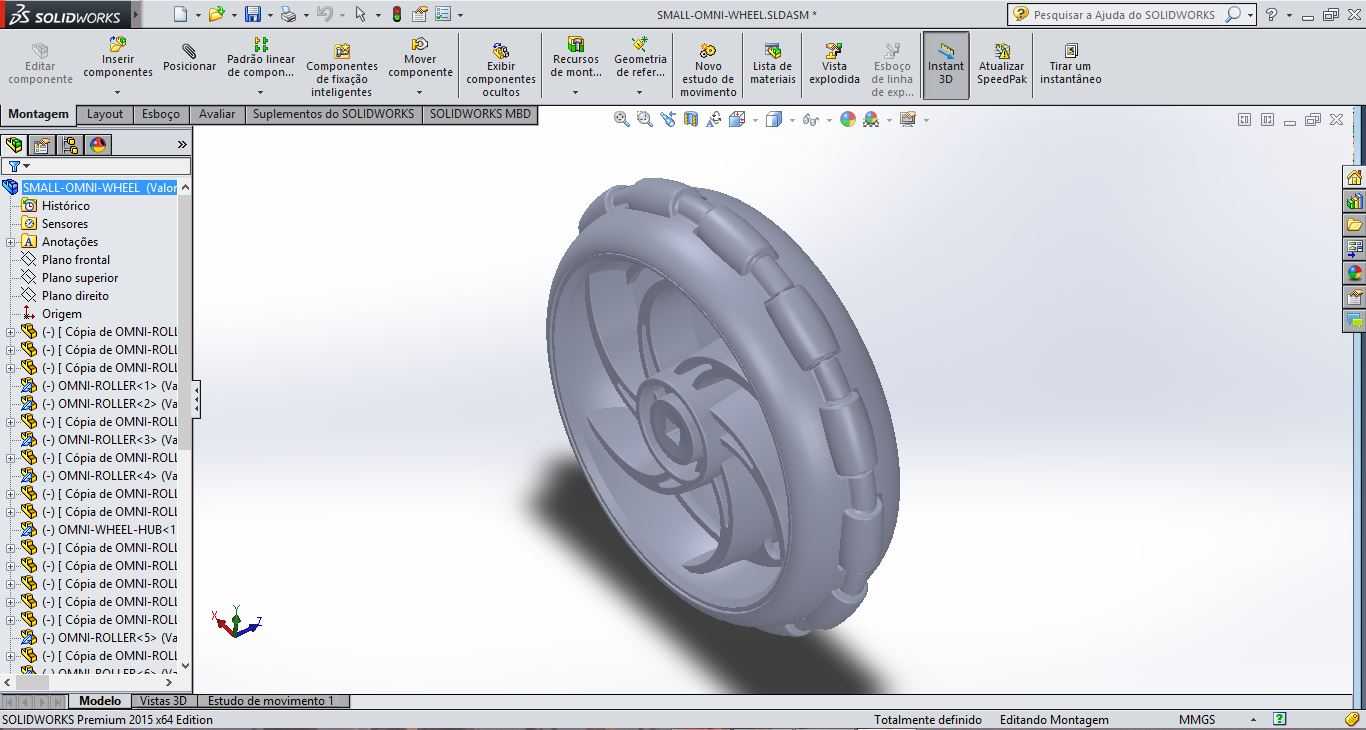Click the Display Style cube icon
This screenshot has width=1366, height=730.
pyautogui.click(x=773, y=120)
